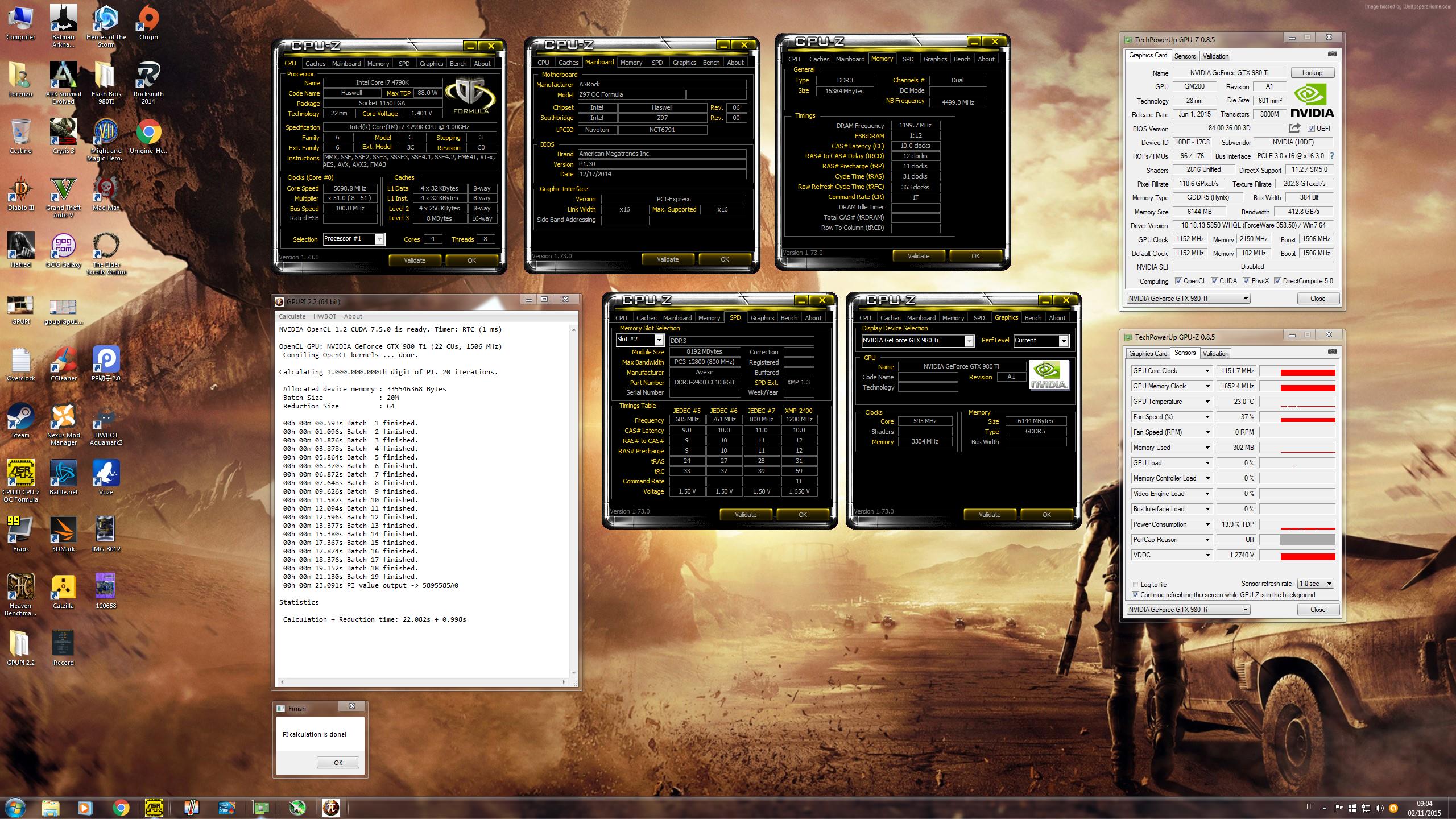Select Validation tab in GPU-Z Graphics Card window
Image resolution: width=1456 pixels, height=819 pixels.
(1215, 56)
